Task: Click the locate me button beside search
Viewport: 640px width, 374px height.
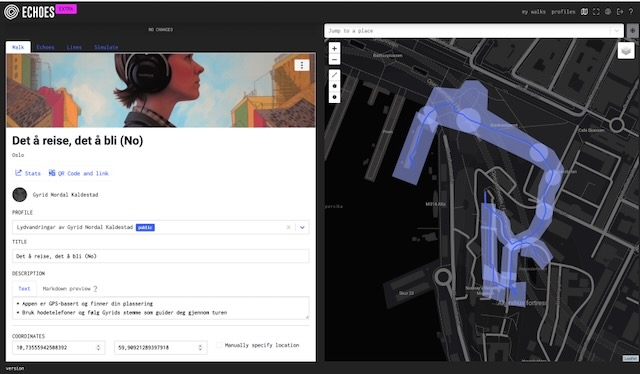Action: tap(633, 31)
